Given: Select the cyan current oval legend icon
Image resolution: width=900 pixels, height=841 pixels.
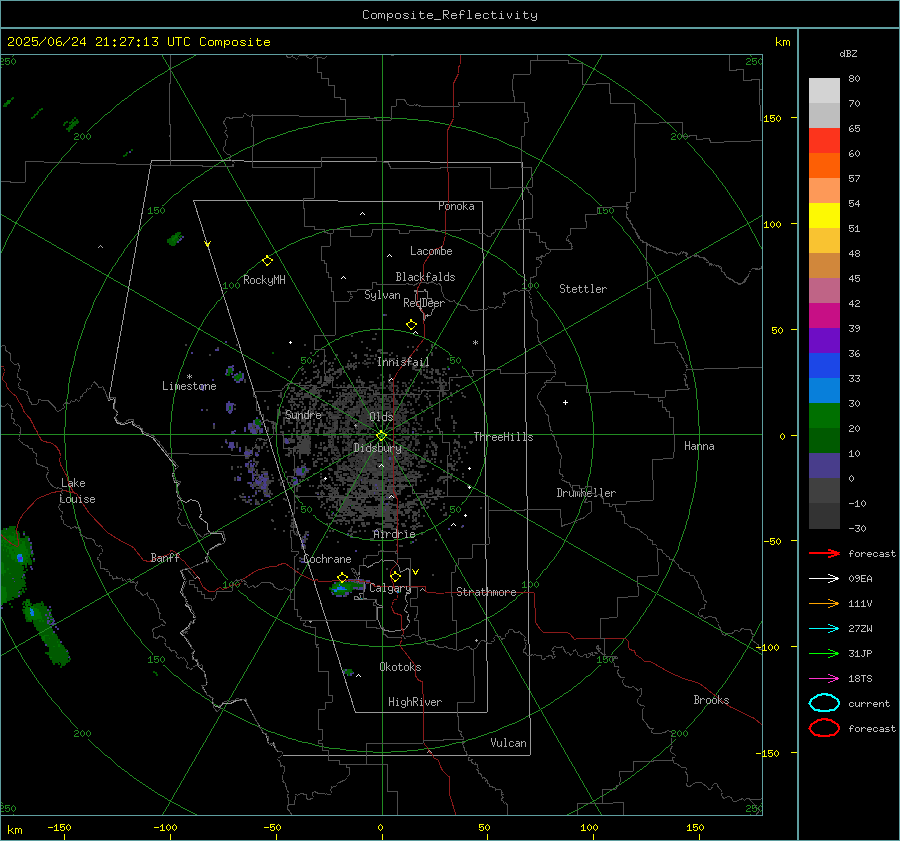Looking at the screenshot, I should point(824,703).
